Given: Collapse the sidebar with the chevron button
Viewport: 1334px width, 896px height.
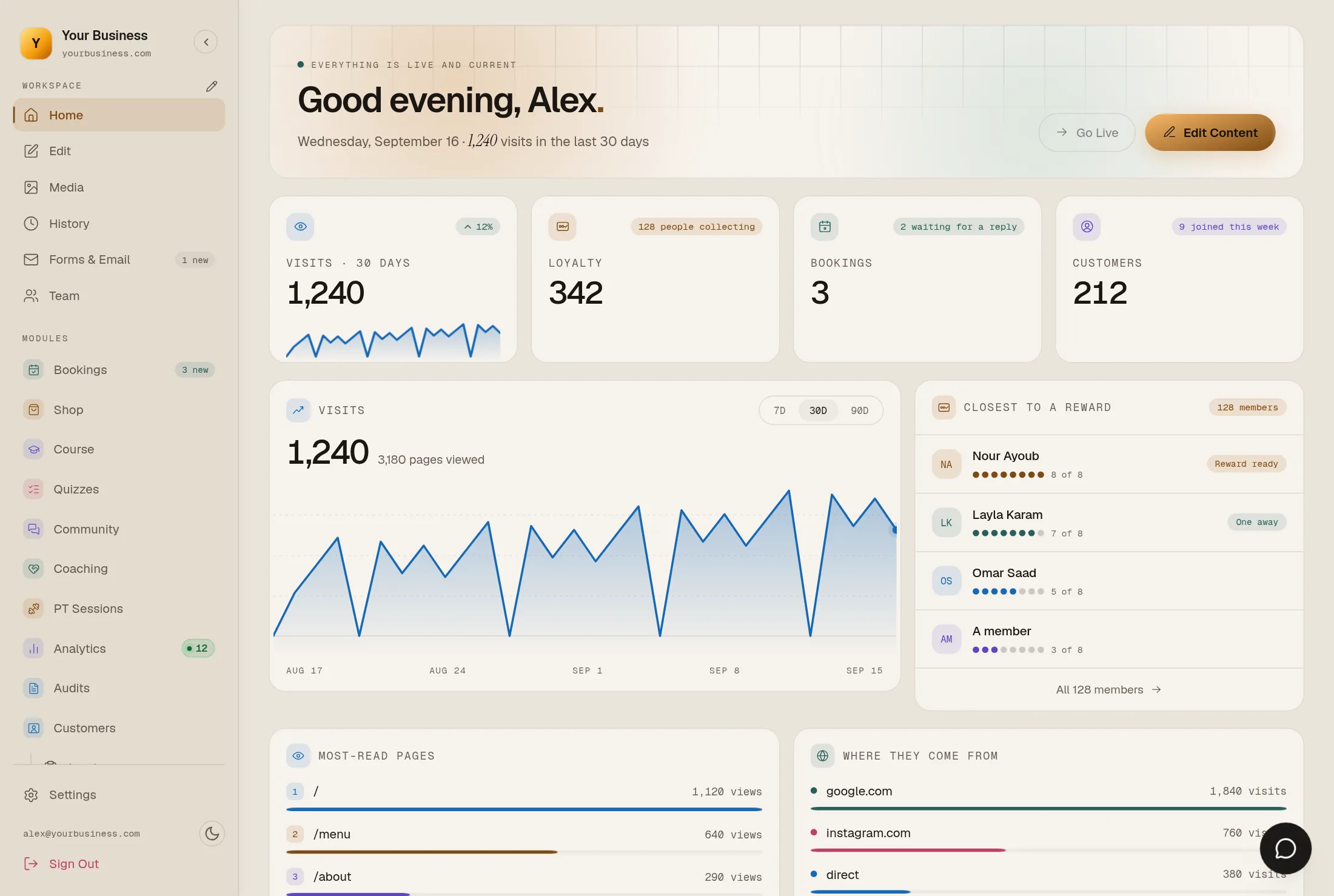Looking at the screenshot, I should click(x=206, y=42).
